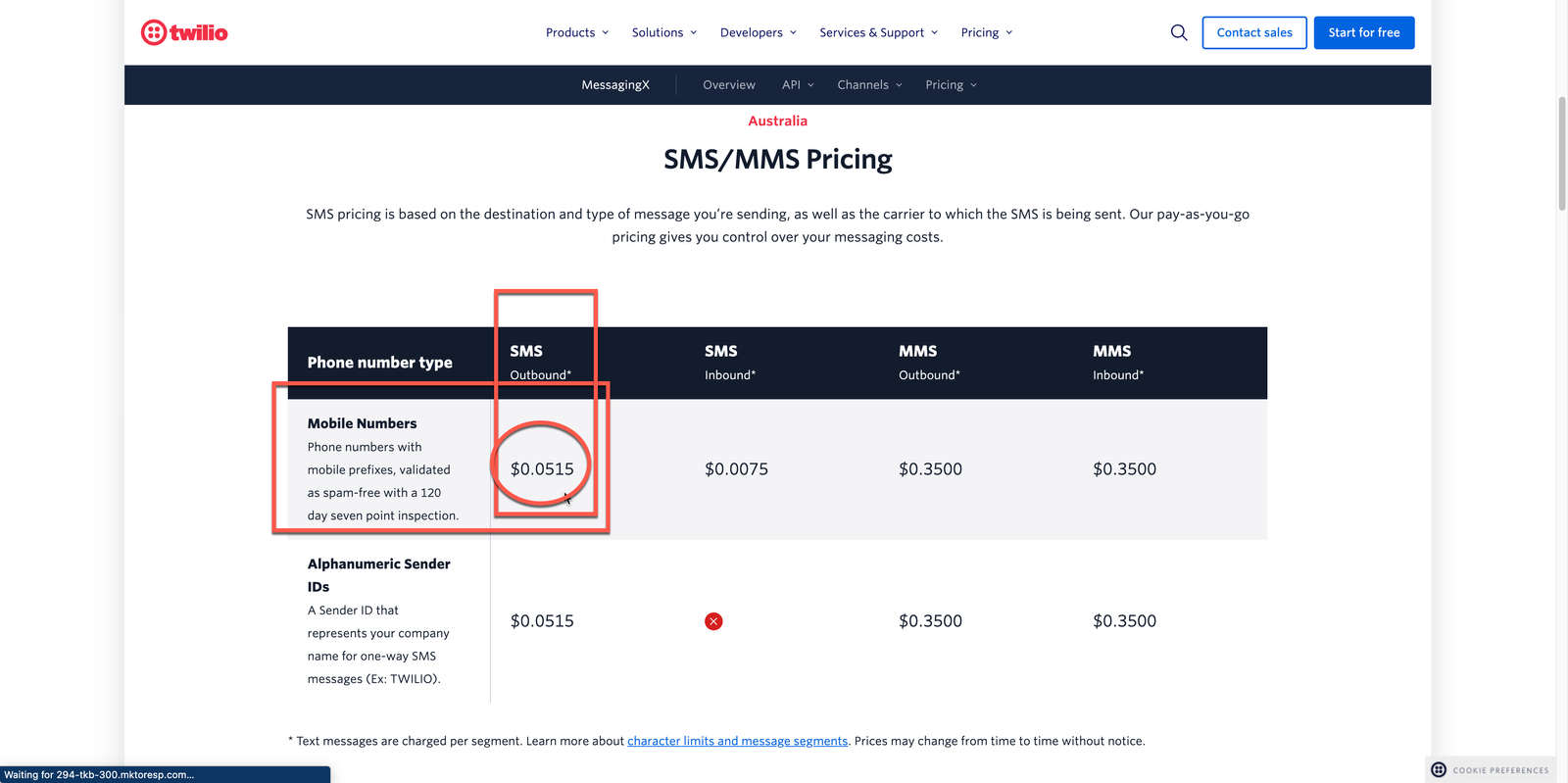Click the Cookie Preferences text
Screen dimensions: 1568x783
1500,770
